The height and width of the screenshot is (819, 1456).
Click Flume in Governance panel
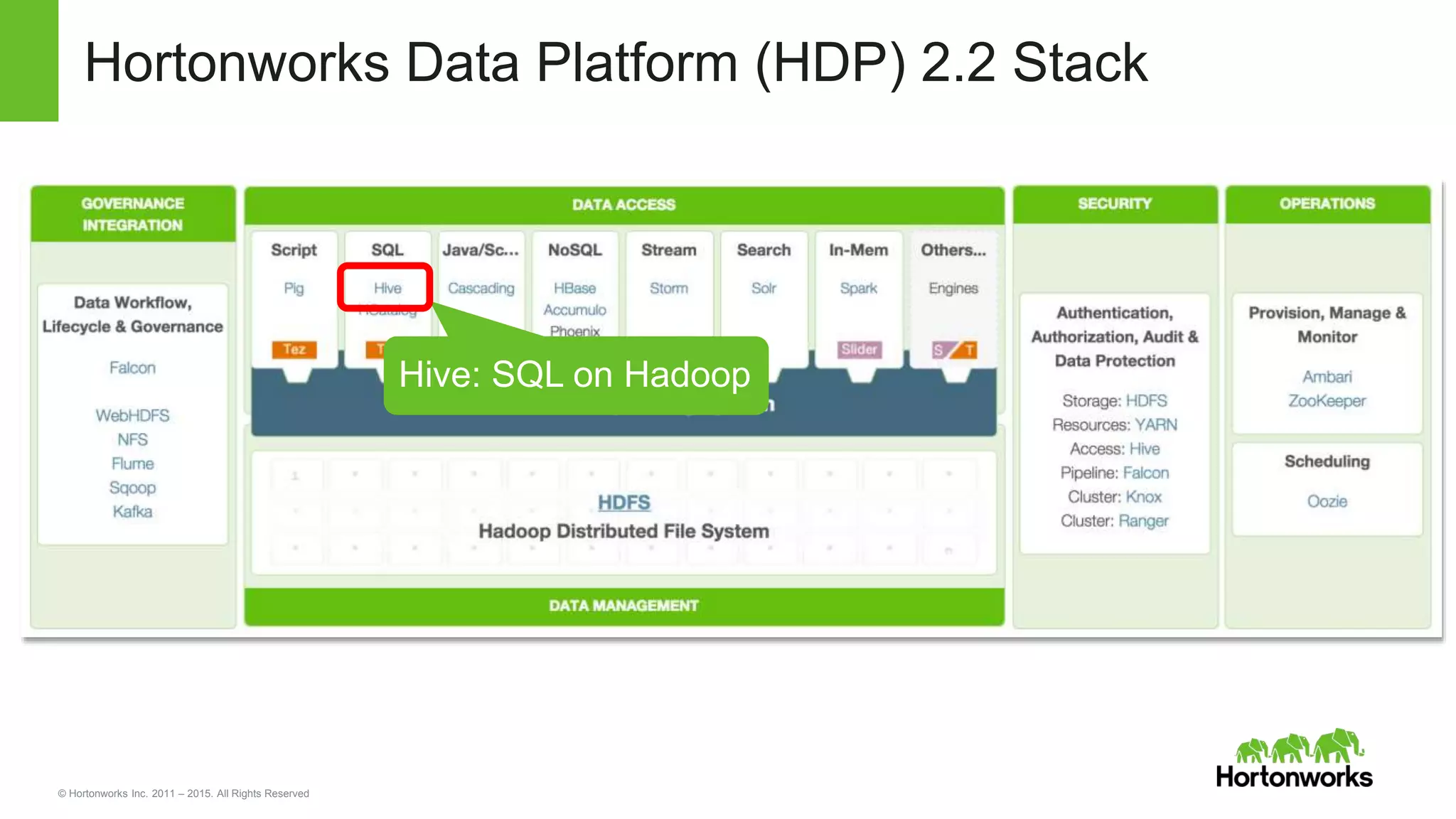tap(132, 464)
